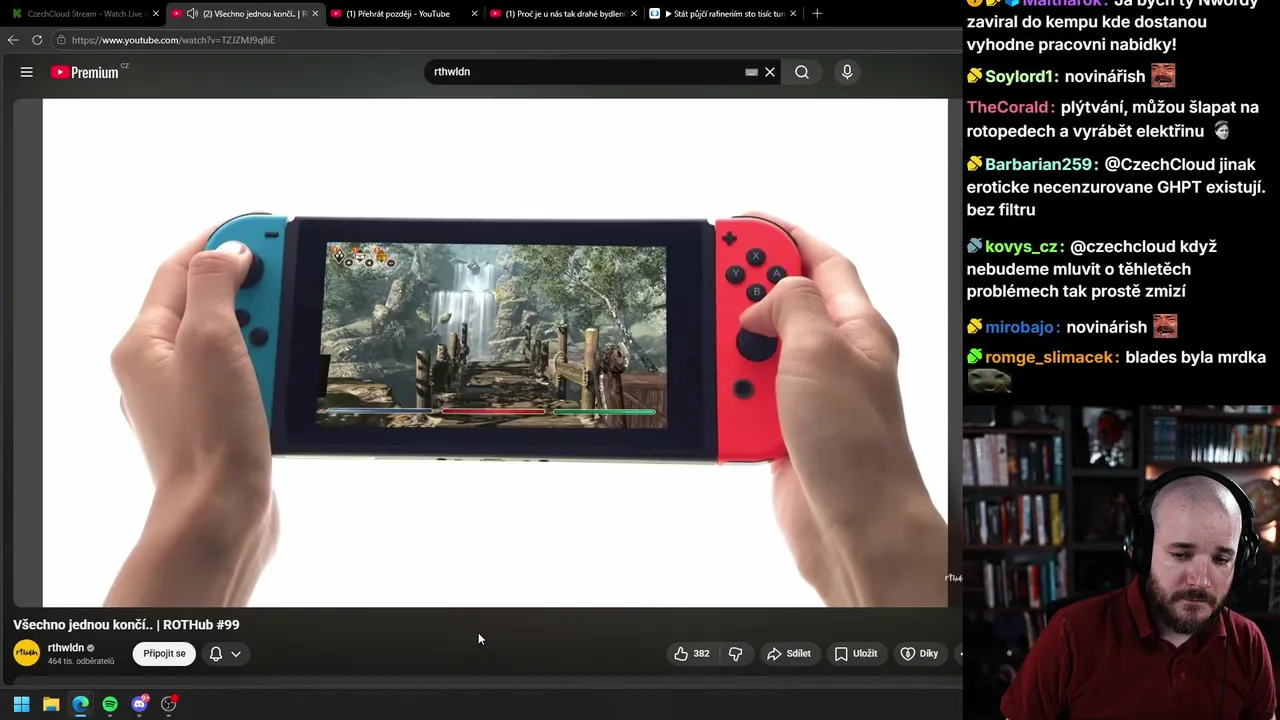Click the on-screen keyboard icon in search box
Image resolution: width=1280 pixels, height=720 pixels.
tap(751, 72)
